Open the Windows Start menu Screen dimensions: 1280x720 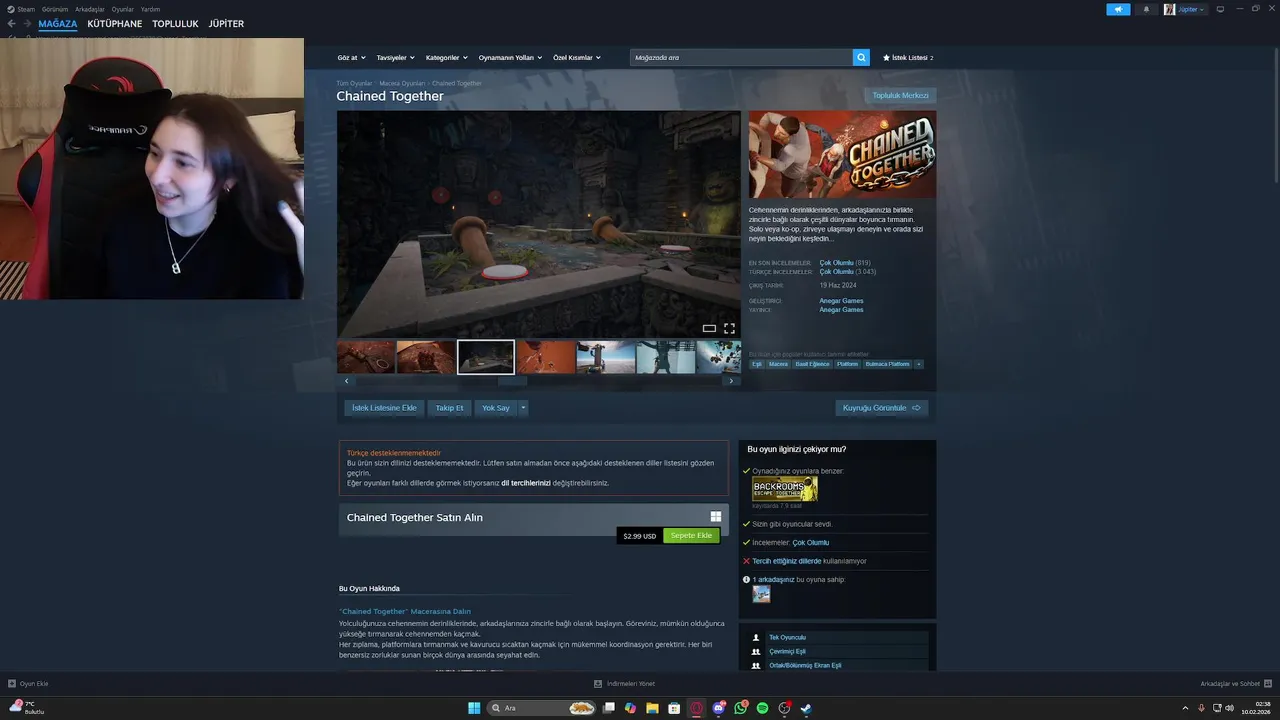(x=474, y=708)
